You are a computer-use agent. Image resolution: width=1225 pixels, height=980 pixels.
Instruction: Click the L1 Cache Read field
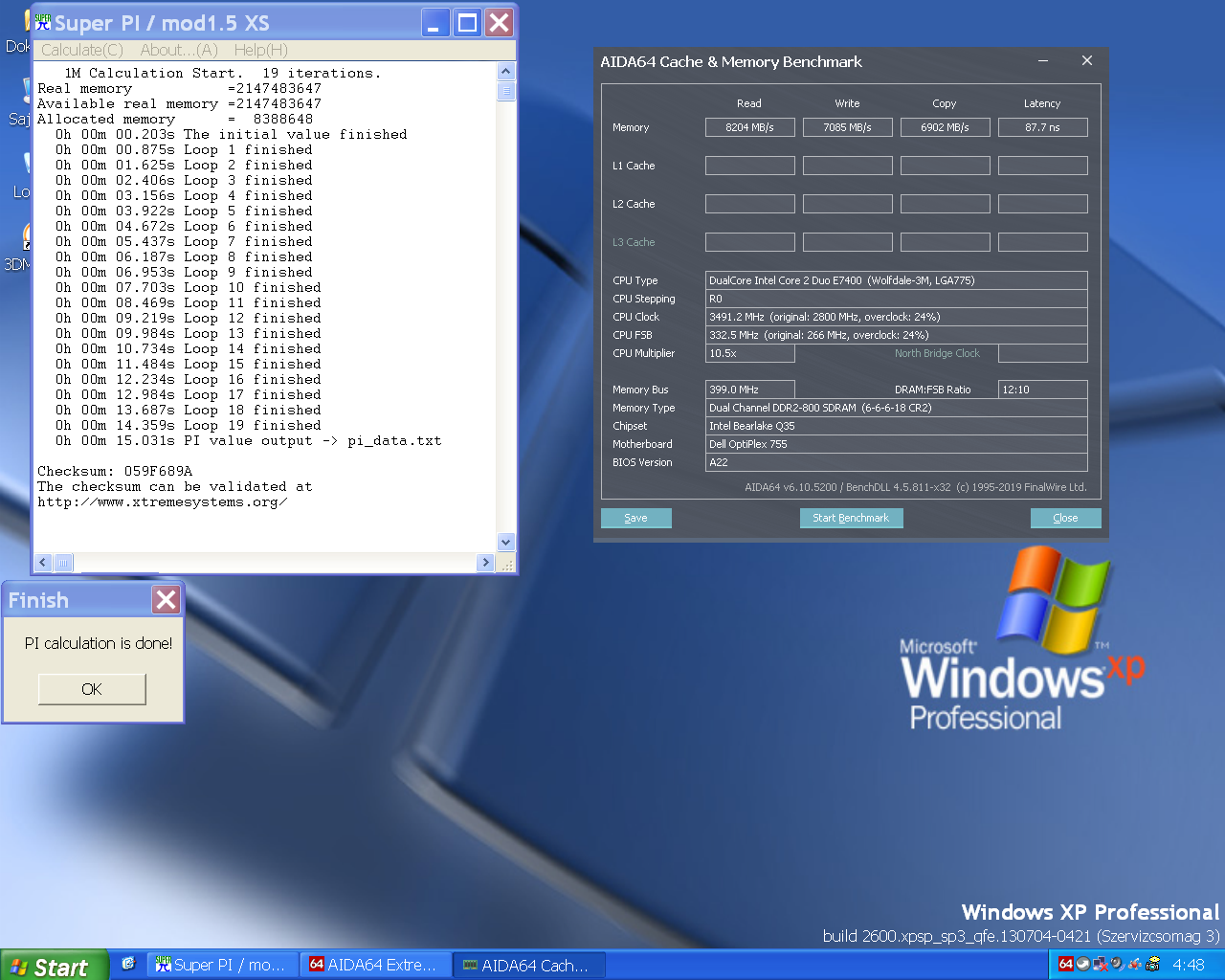click(x=749, y=166)
